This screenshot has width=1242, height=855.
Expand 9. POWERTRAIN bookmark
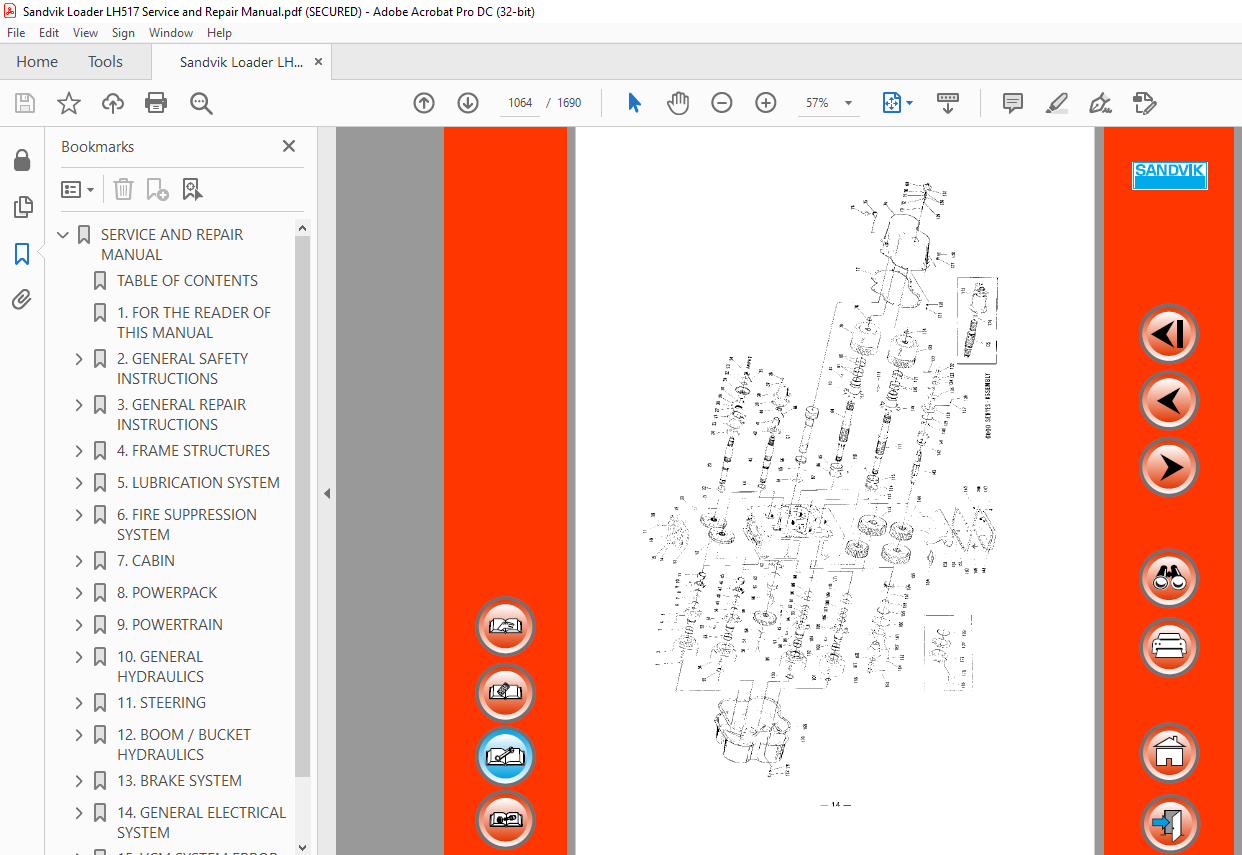point(80,625)
